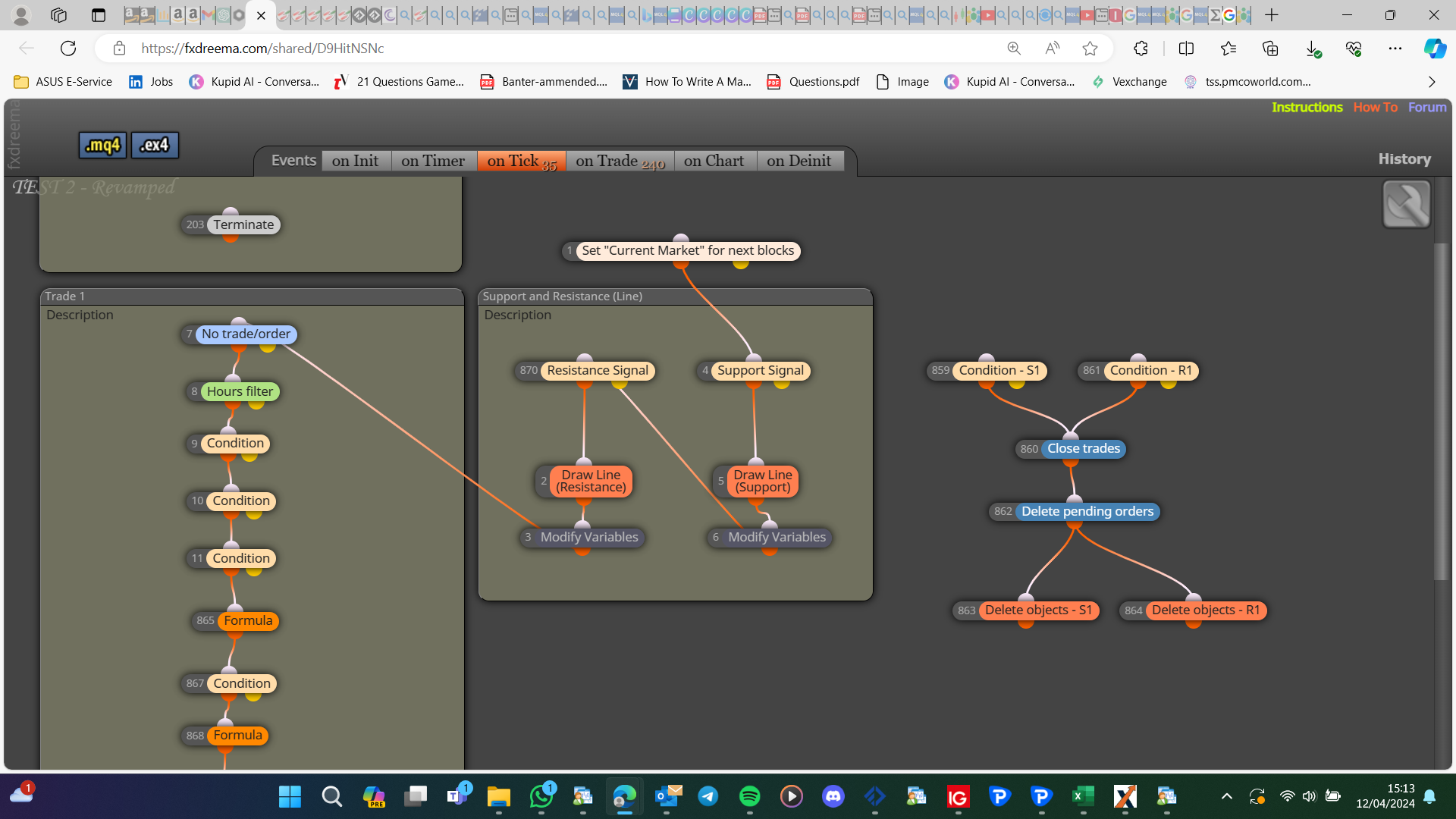Select the Condition - S1 block
Image resolution: width=1456 pixels, height=819 pixels.
click(x=987, y=371)
